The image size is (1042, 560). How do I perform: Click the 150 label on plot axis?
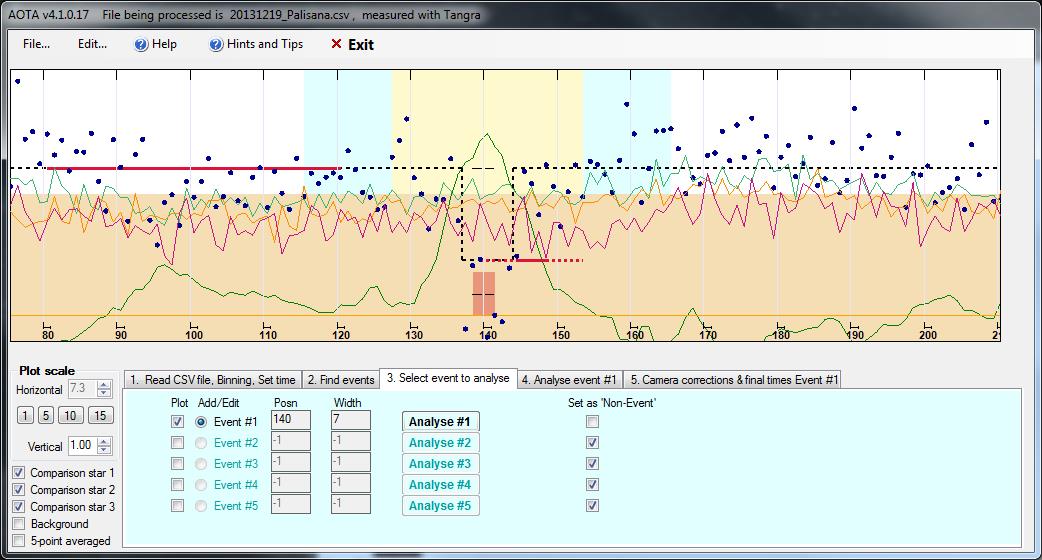(560, 335)
